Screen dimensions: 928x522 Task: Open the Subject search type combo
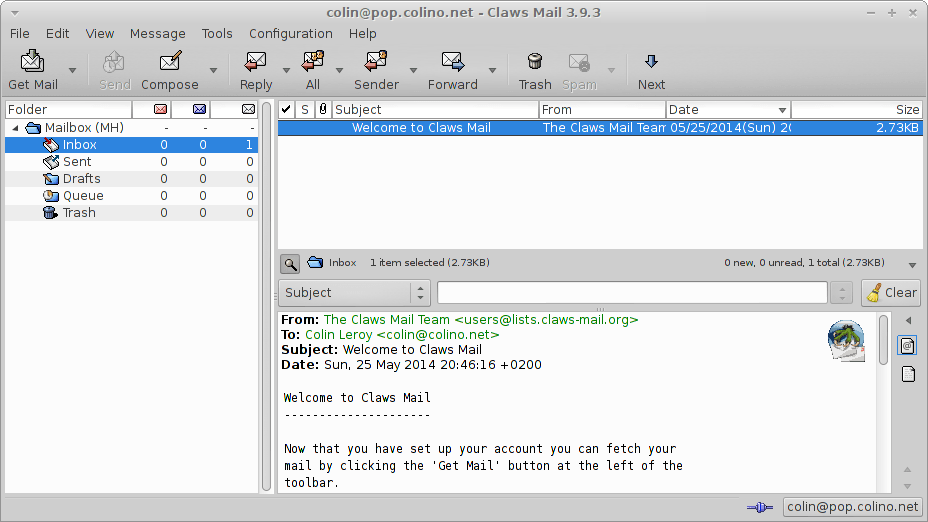tap(353, 292)
